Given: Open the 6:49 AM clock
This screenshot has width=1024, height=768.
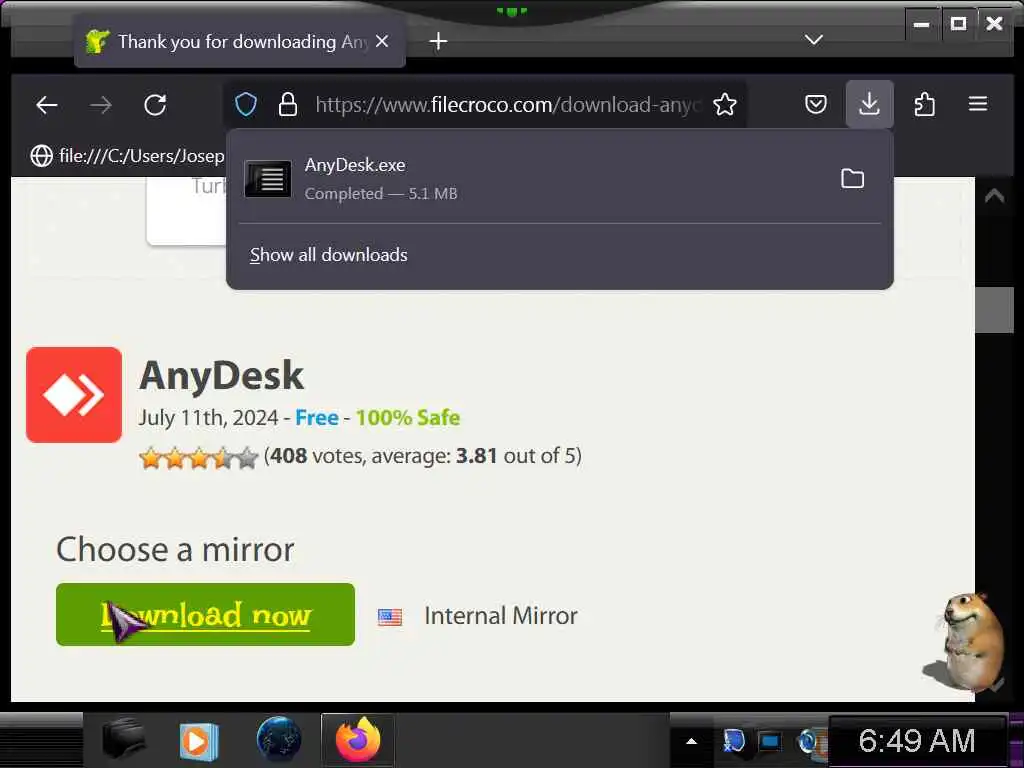Looking at the screenshot, I should pos(916,741).
